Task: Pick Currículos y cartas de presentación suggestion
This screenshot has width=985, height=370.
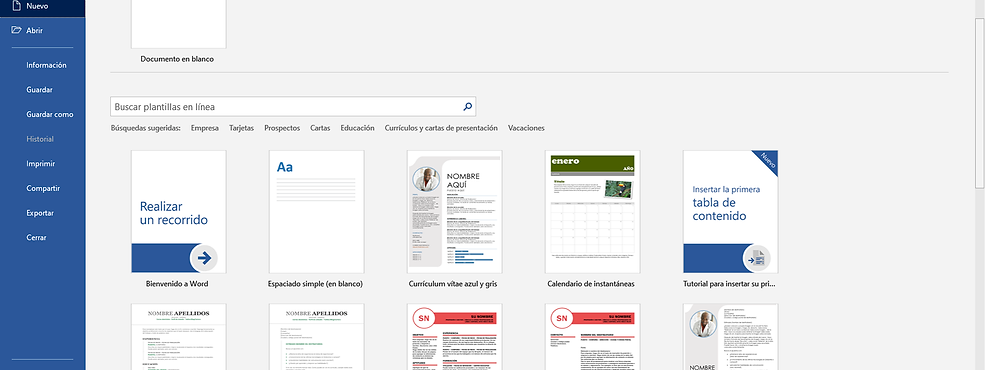Action: (x=441, y=128)
